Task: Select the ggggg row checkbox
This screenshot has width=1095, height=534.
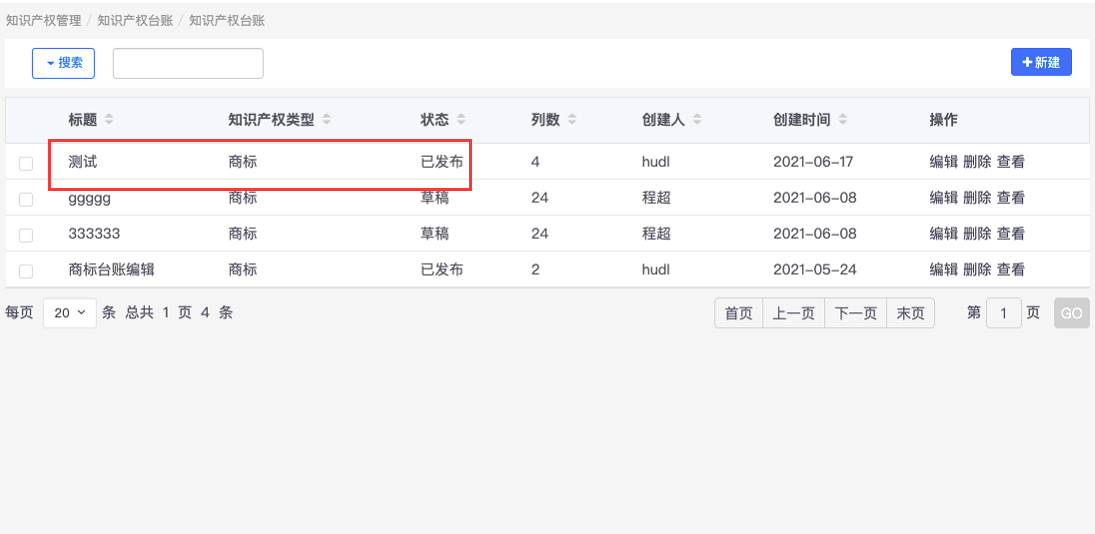Action: 26,199
